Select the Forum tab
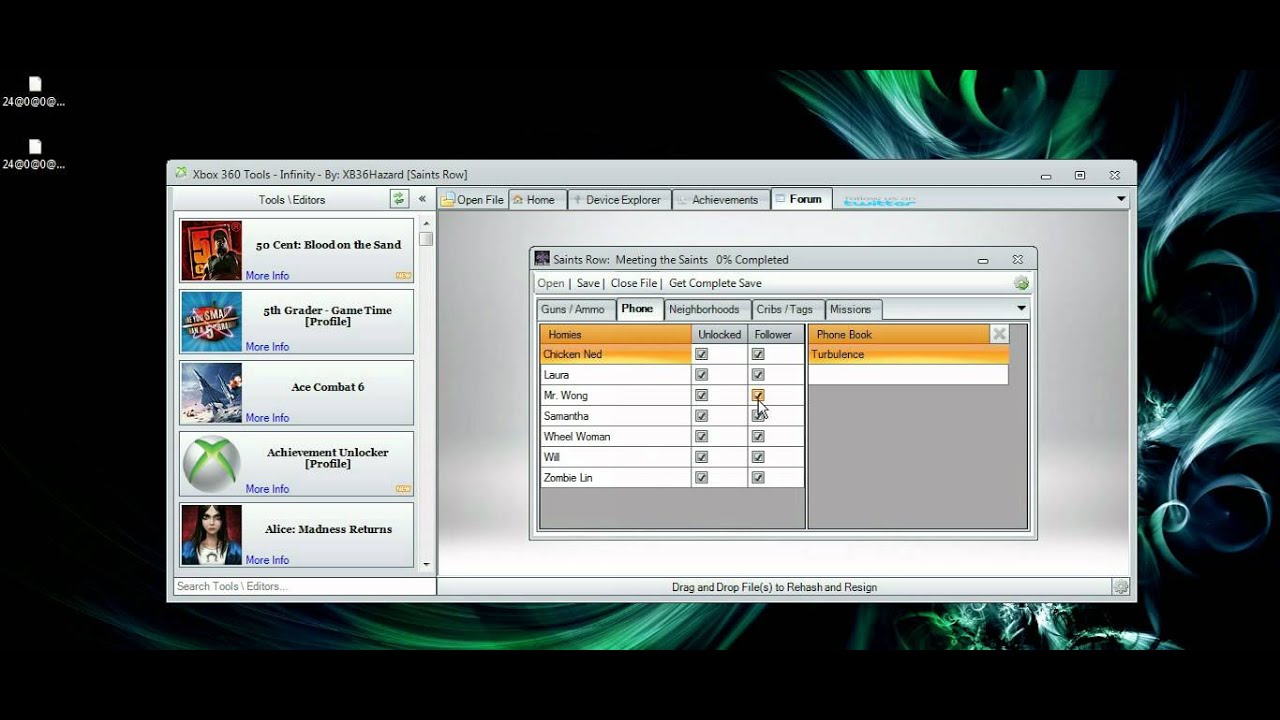 [802, 199]
